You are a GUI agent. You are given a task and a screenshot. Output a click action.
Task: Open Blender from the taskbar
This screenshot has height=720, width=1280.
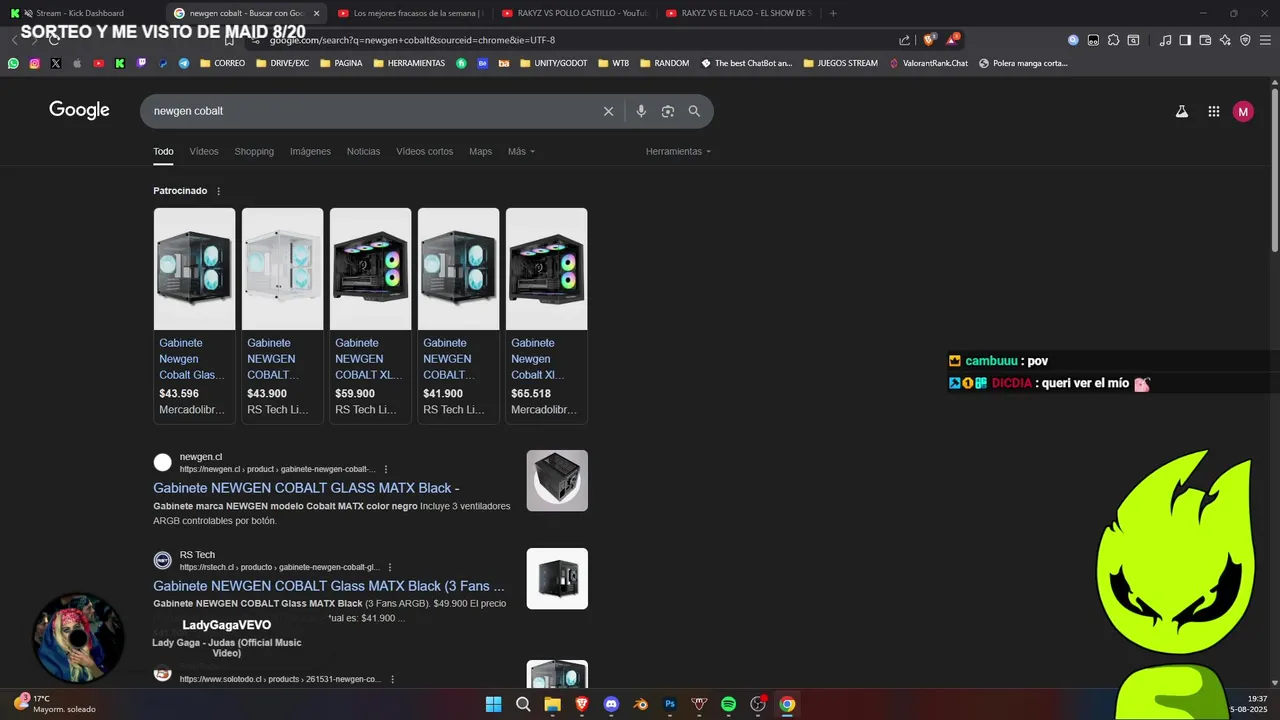point(641,704)
